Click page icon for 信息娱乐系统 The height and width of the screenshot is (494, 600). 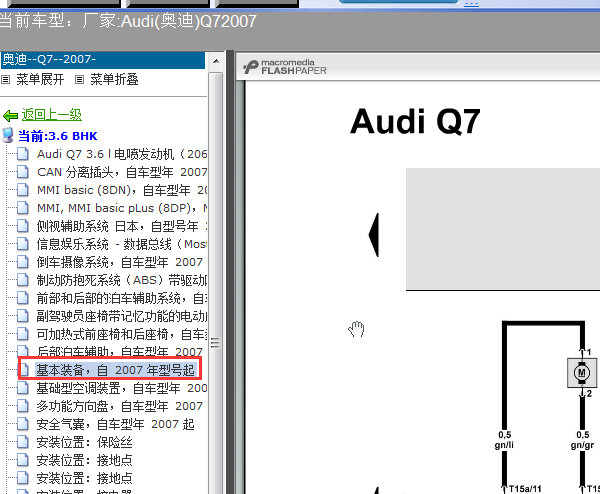[23, 244]
